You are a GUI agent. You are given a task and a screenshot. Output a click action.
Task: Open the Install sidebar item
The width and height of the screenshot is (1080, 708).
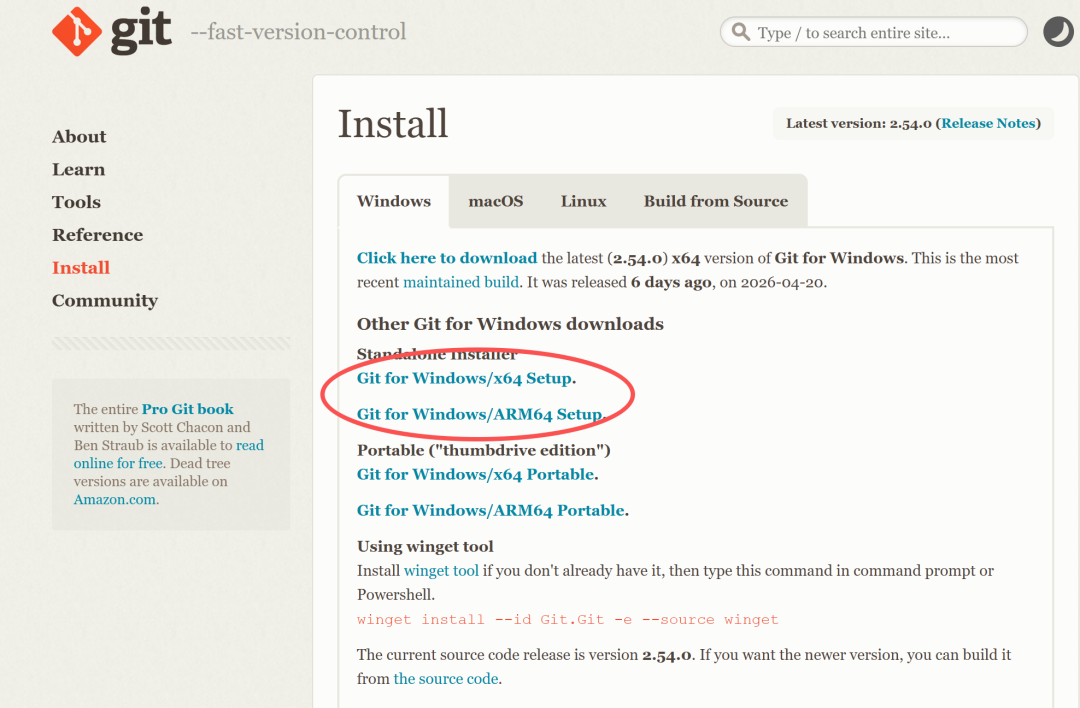click(x=81, y=267)
